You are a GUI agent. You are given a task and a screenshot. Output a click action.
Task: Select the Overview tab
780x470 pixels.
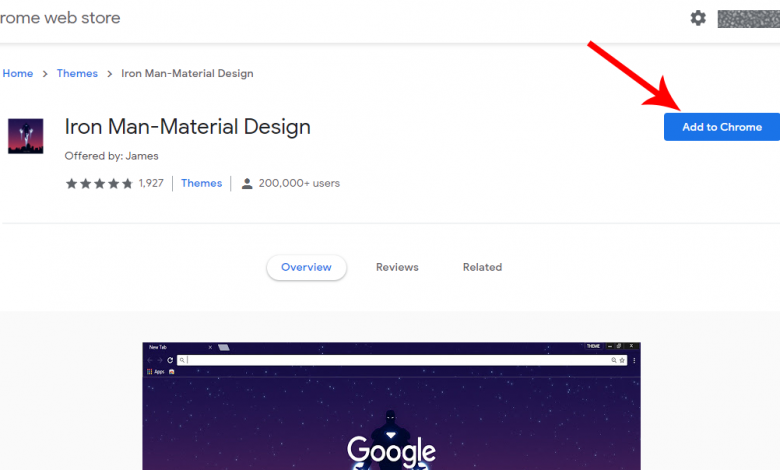[306, 268]
